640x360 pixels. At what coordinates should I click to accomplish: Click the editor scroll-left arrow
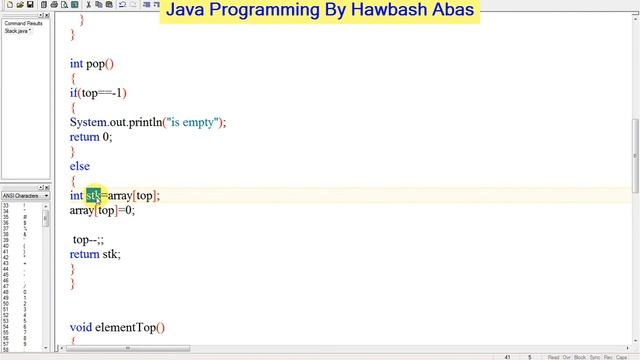[x=62, y=348]
